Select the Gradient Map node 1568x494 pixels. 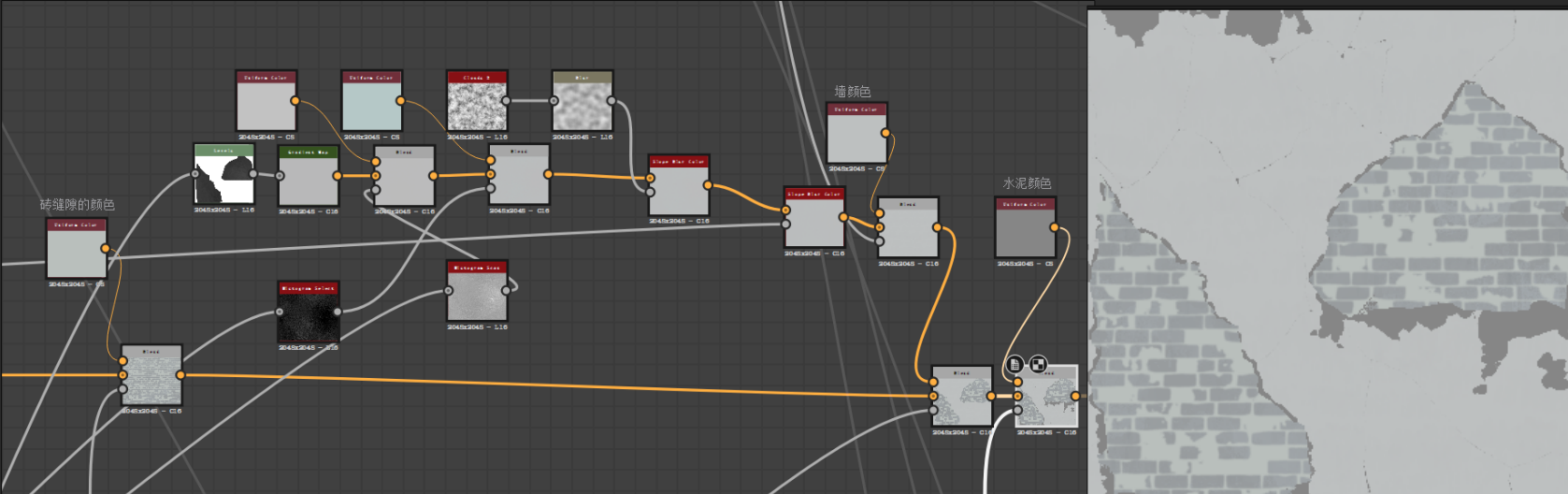coord(309,176)
